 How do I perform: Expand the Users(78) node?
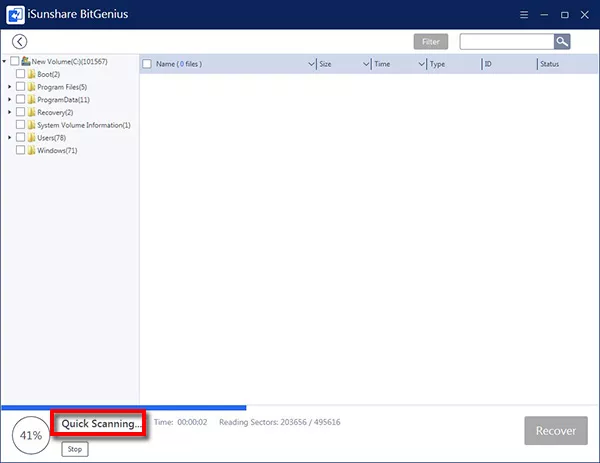[10, 137]
